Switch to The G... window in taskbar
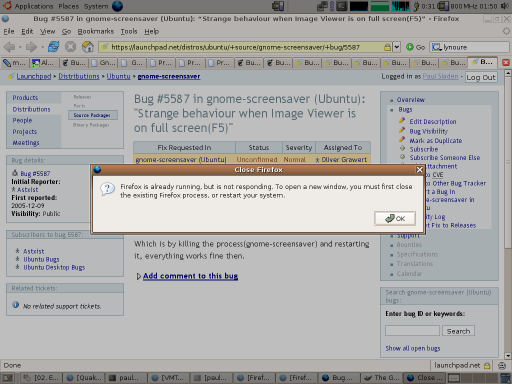The width and height of the screenshot is (512, 384). (381, 378)
